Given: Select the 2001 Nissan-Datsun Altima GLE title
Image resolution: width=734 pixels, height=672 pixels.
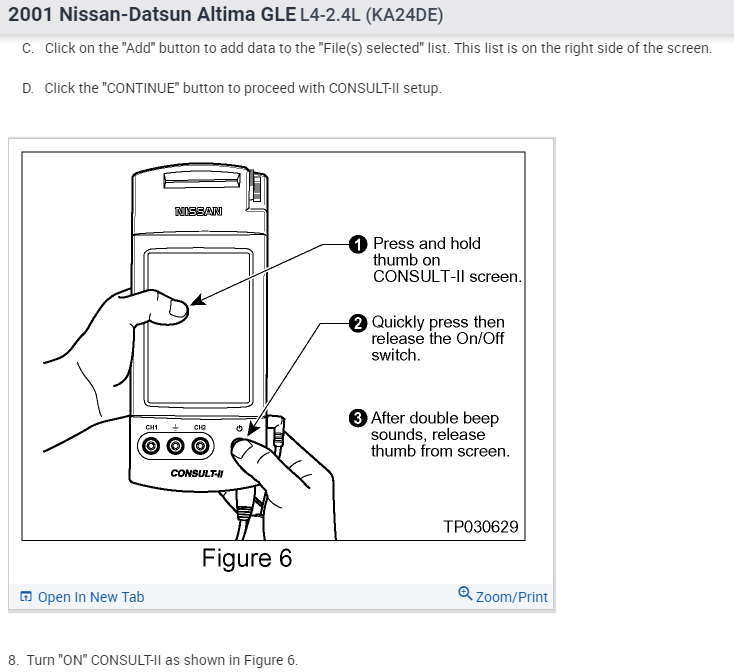Looking at the screenshot, I should [x=152, y=15].
